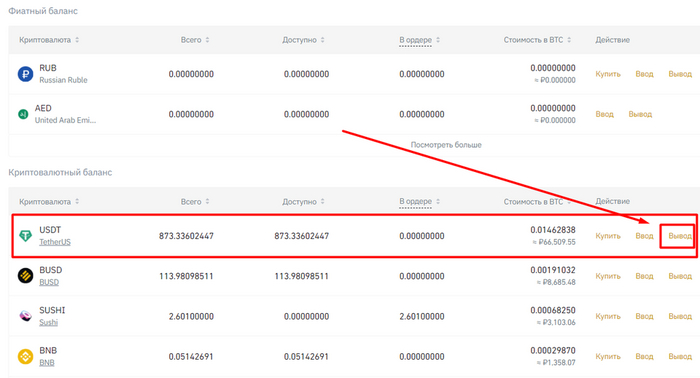Click Вывод in the AED row
Viewport: 700px width, 378px height.
pos(640,114)
